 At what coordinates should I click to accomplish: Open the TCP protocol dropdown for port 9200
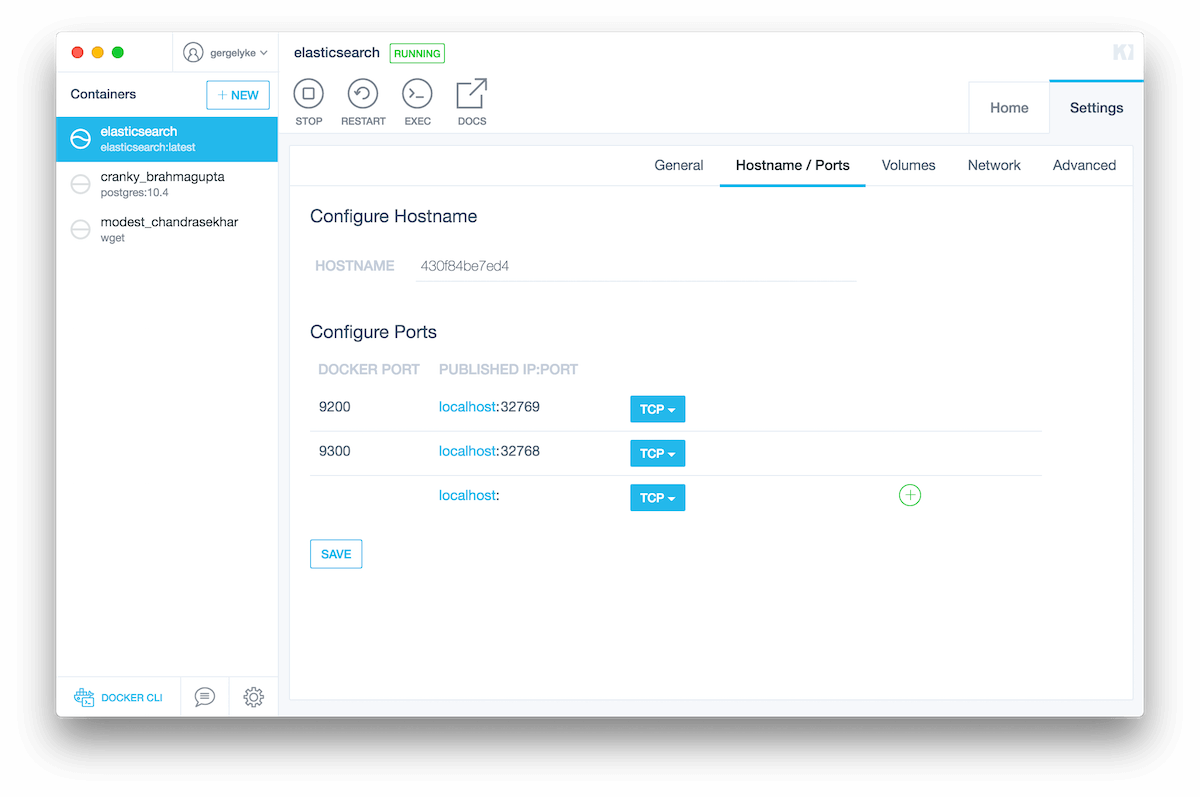pyautogui.click(x=657, y=408)
